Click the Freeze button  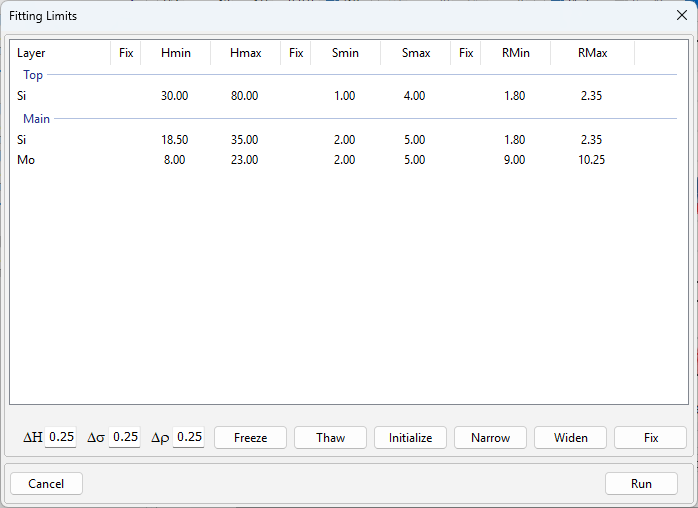(250, 438)
